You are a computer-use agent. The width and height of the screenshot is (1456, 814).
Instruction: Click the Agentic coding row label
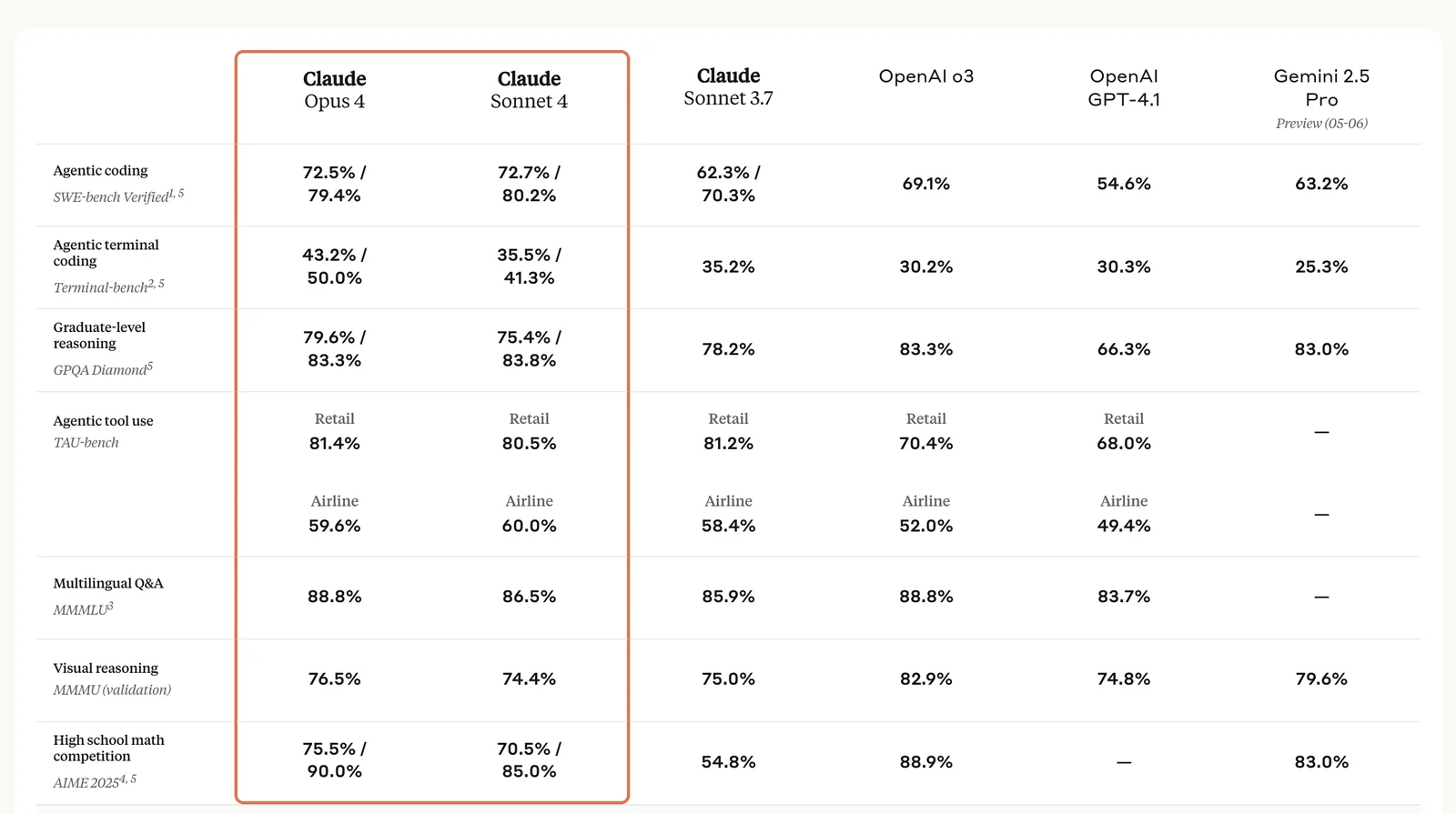[100, 171]
